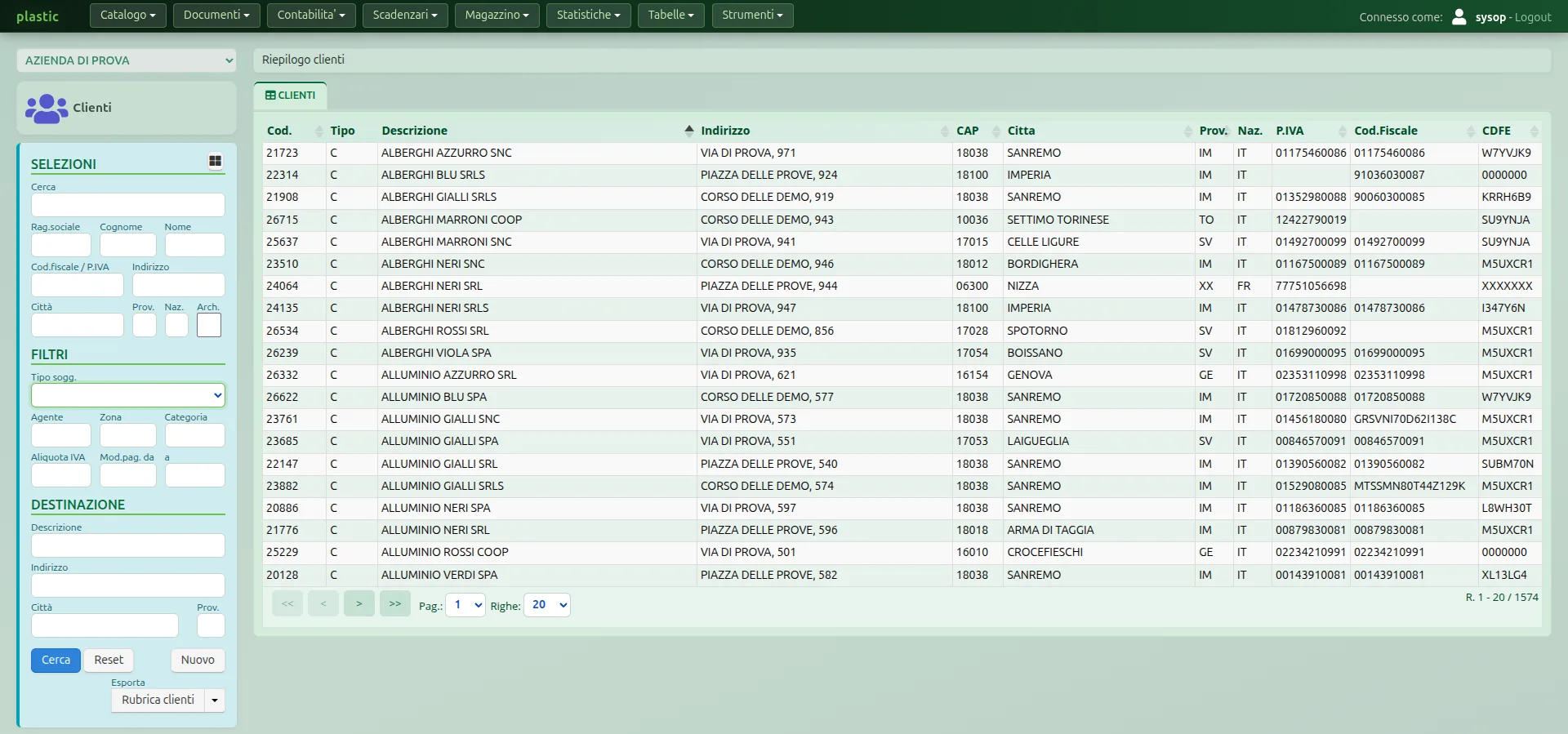
Task: Click the Cerca search input field
Action: pyautogui.click(x=128, y=205)
